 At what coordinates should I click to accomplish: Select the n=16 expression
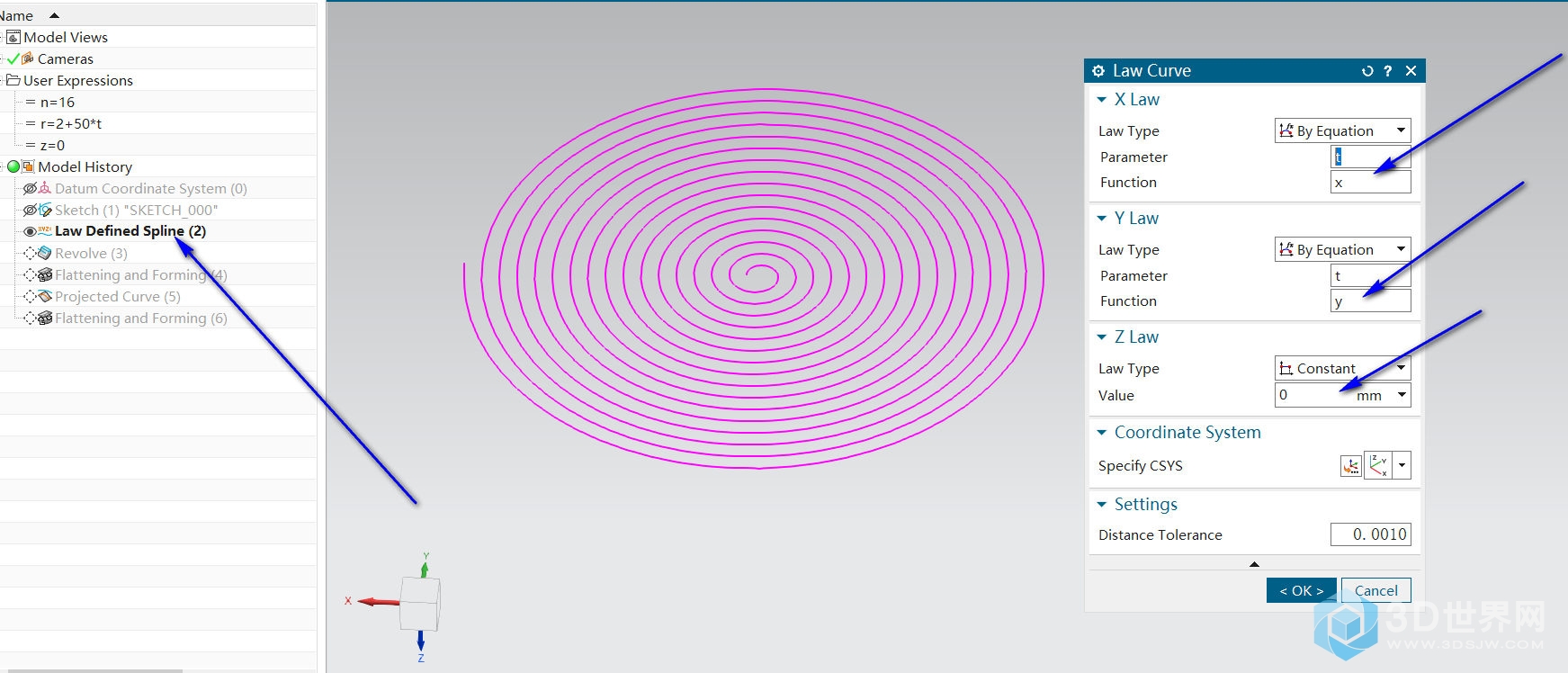58,102
